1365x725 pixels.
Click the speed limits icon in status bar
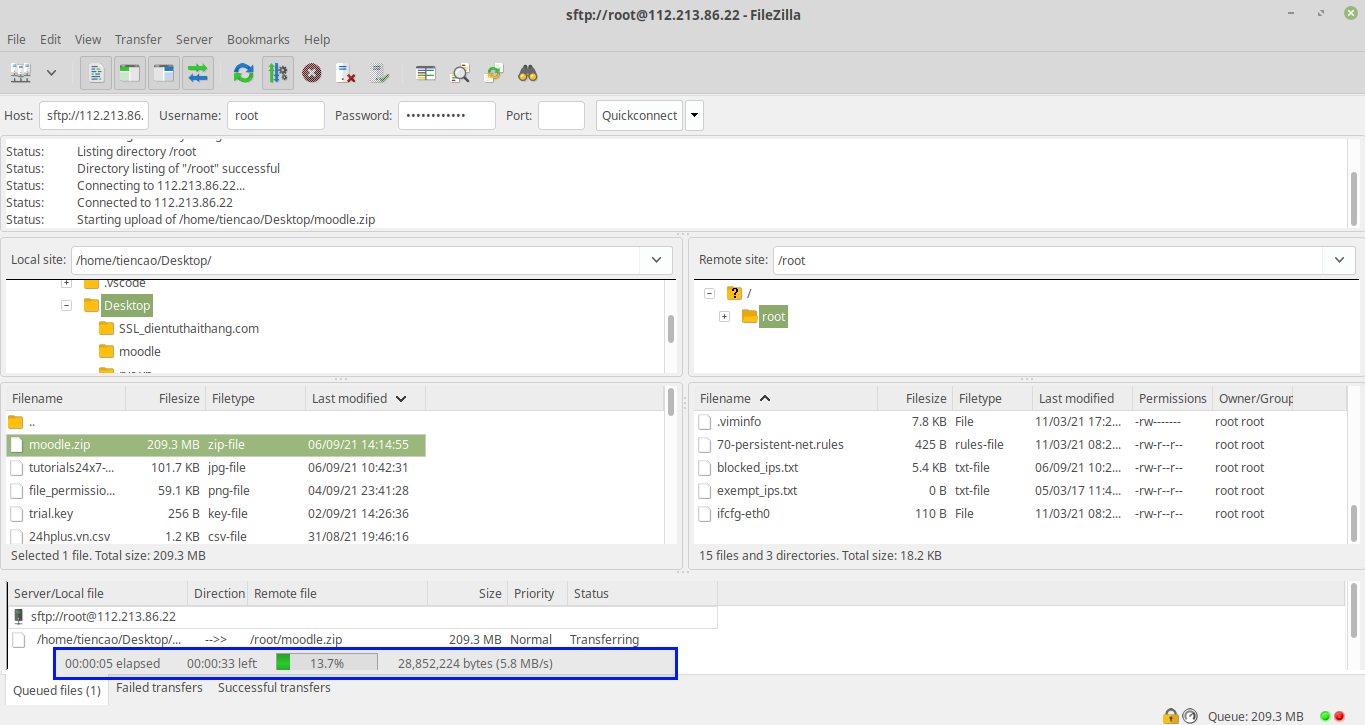[1190, 716]
